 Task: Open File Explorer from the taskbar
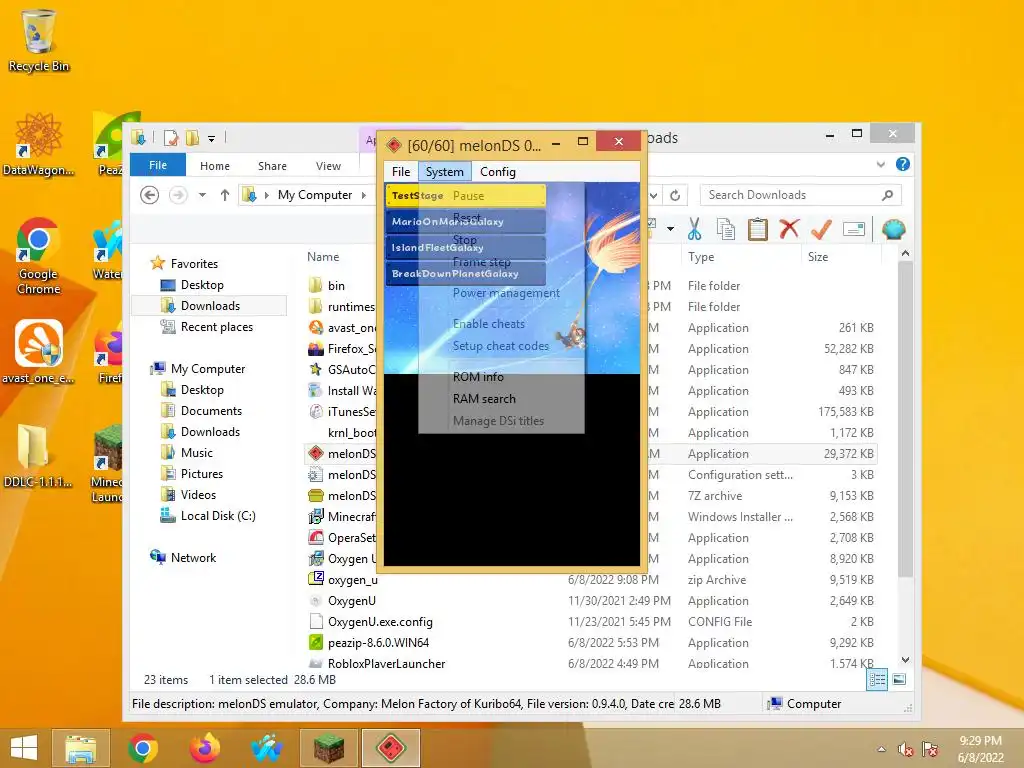point(80,748)
